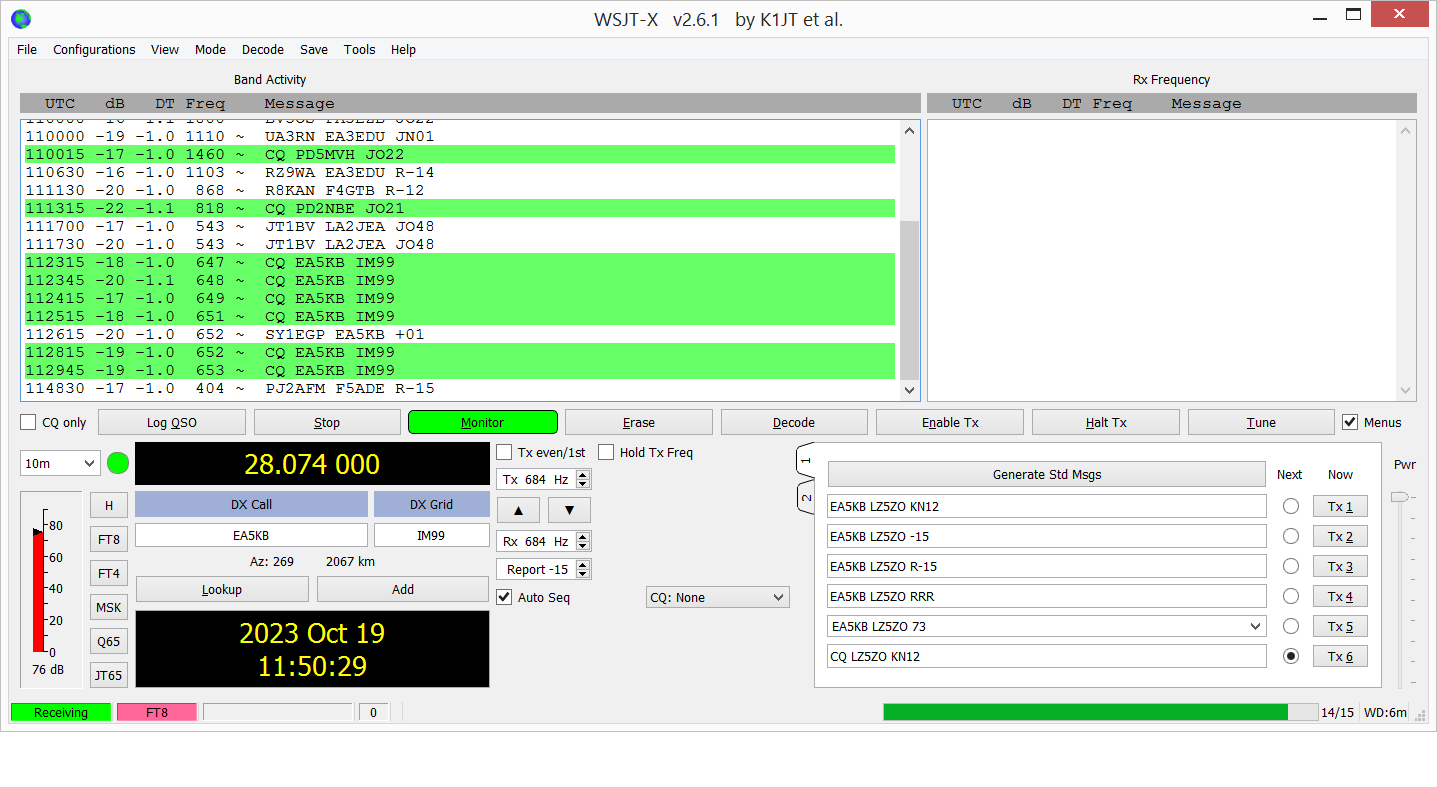Select the Next radio for Tx 3 message

pyautogui.click(x=1291, y=566)
